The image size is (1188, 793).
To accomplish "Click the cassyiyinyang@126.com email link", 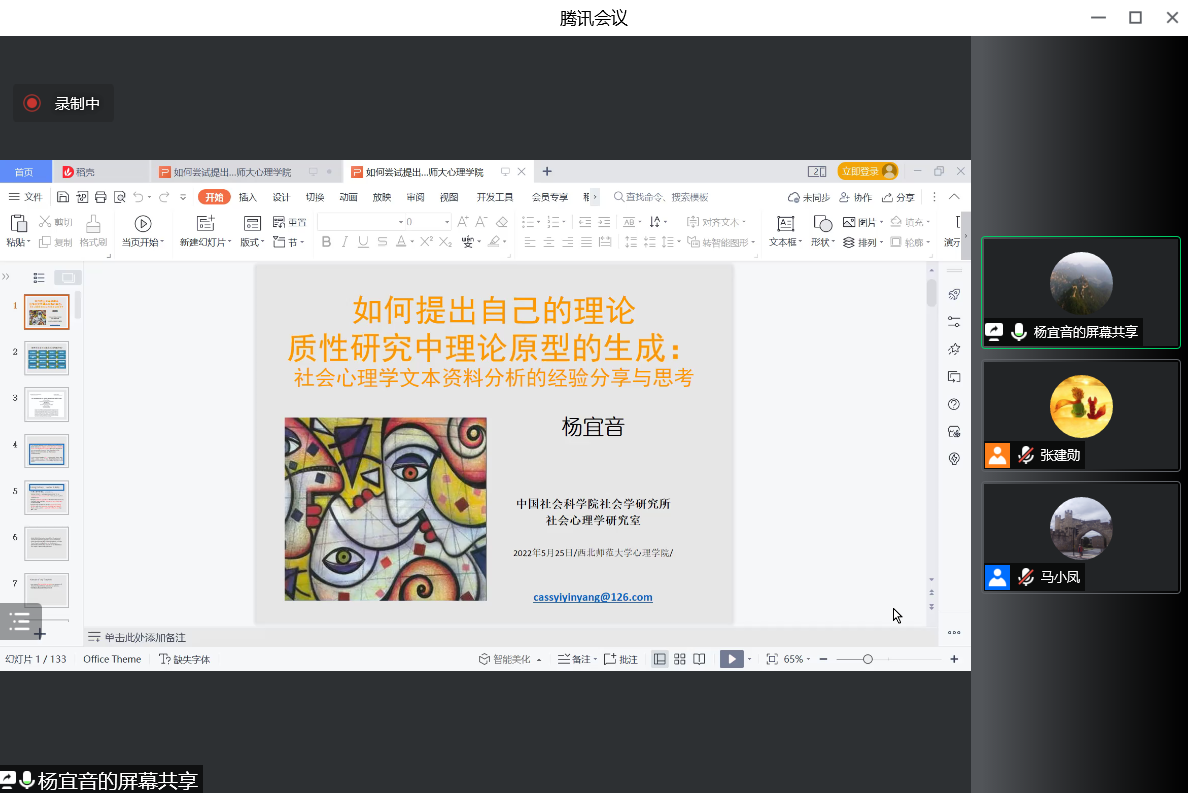I will pyautogui.click(x=592, y=597).
